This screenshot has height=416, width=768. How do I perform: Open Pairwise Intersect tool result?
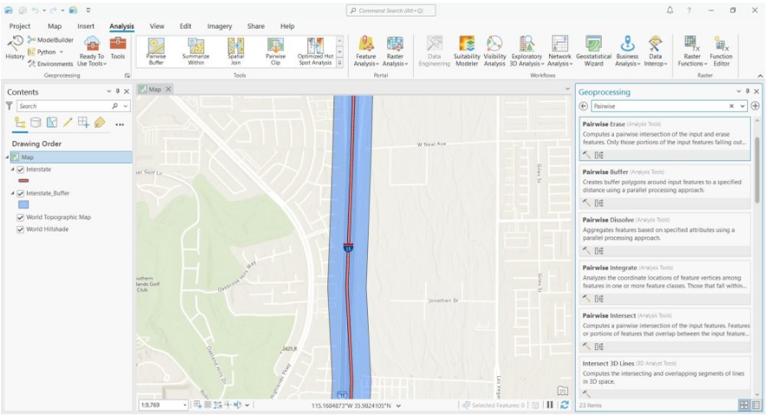665,330
